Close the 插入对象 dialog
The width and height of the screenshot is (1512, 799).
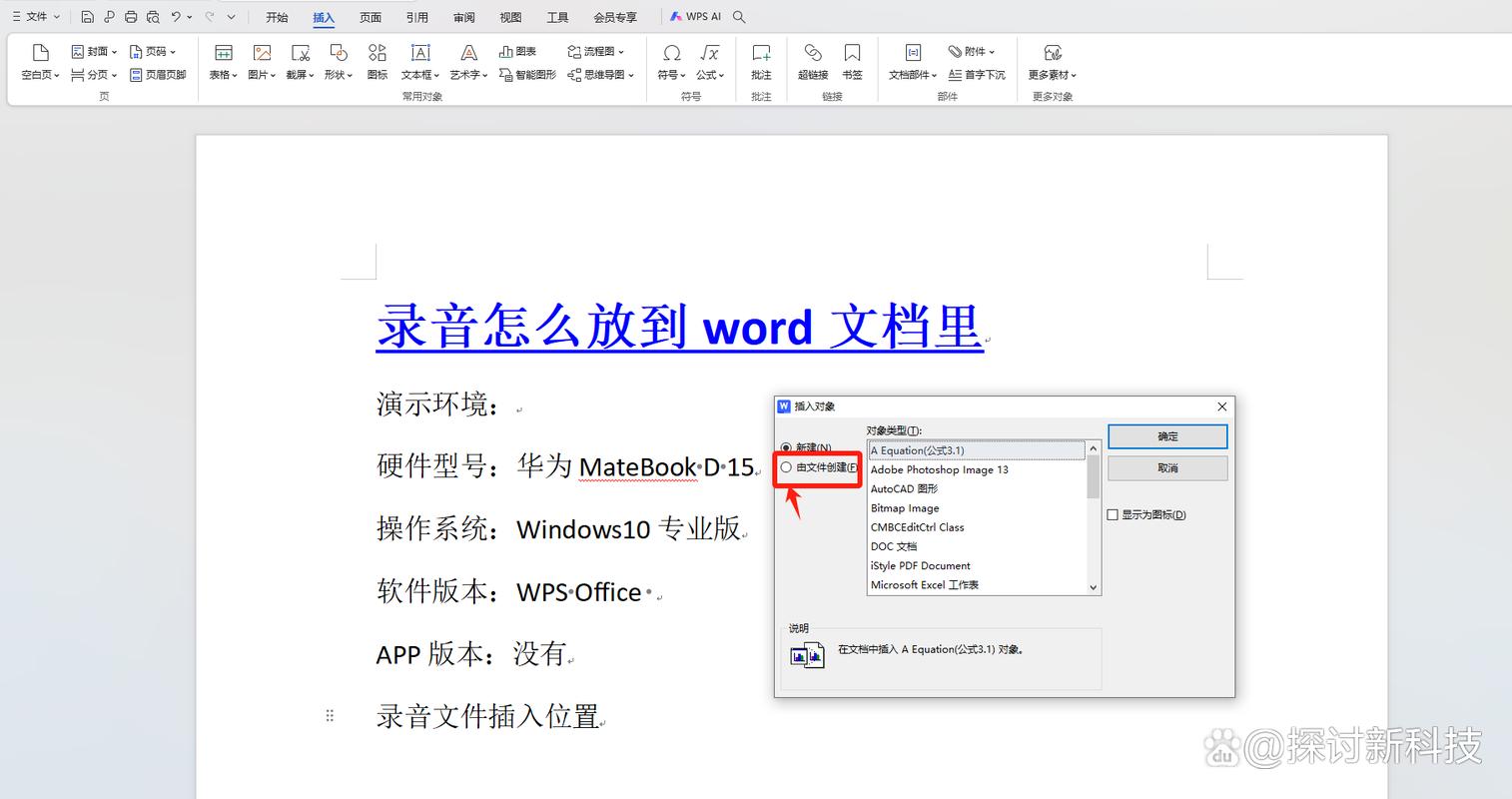(1222, 406)
